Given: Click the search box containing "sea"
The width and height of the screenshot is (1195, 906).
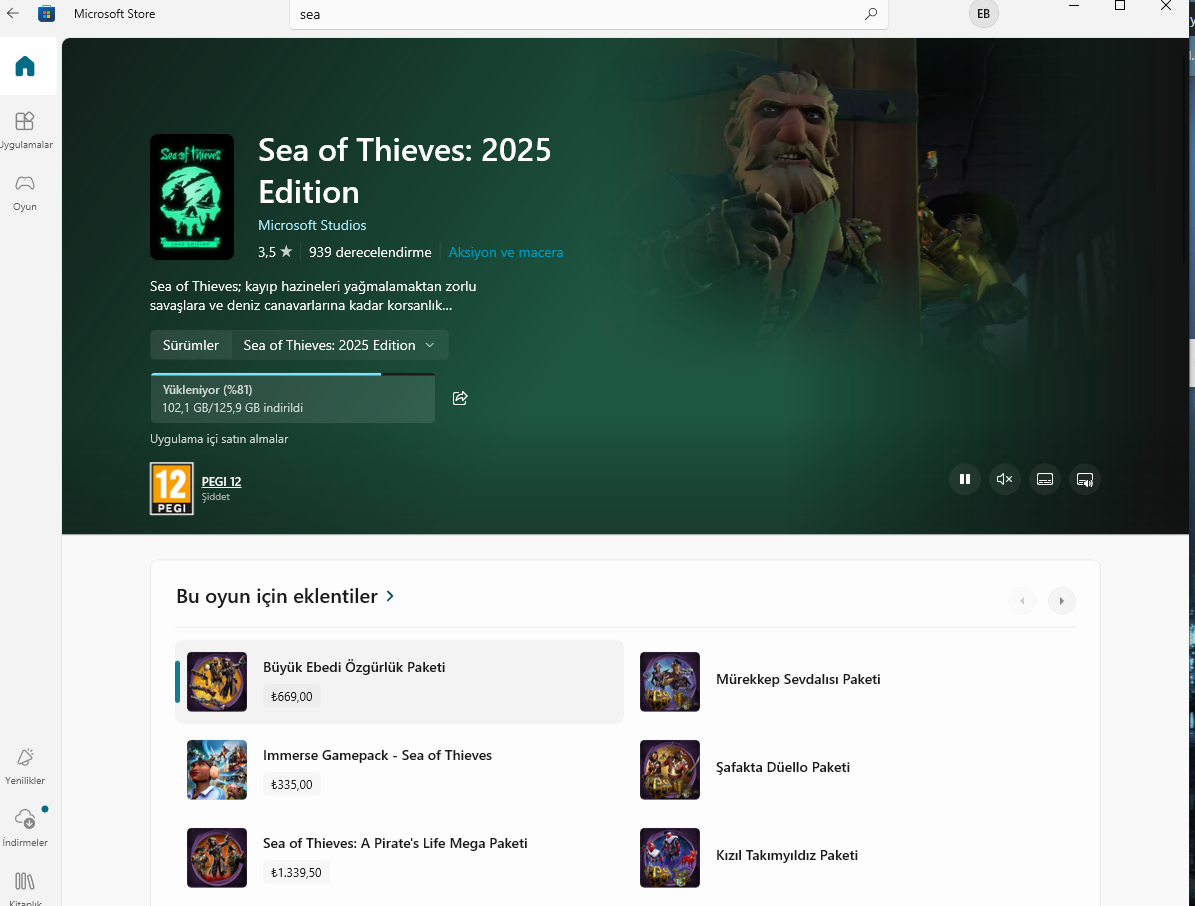Looking at the screenshot, I should point(588,14).
